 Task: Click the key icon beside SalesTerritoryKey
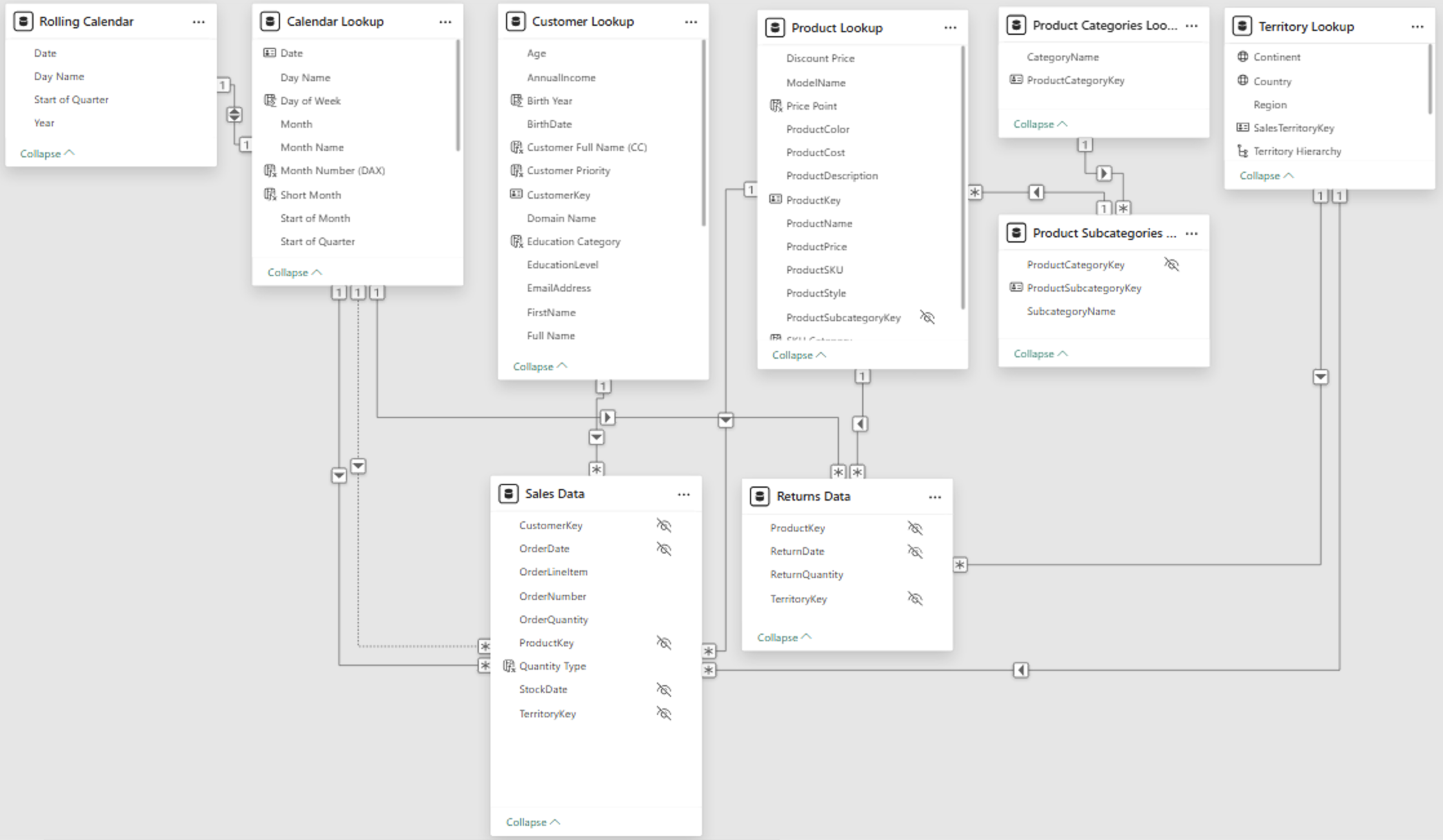(1243, 128)
